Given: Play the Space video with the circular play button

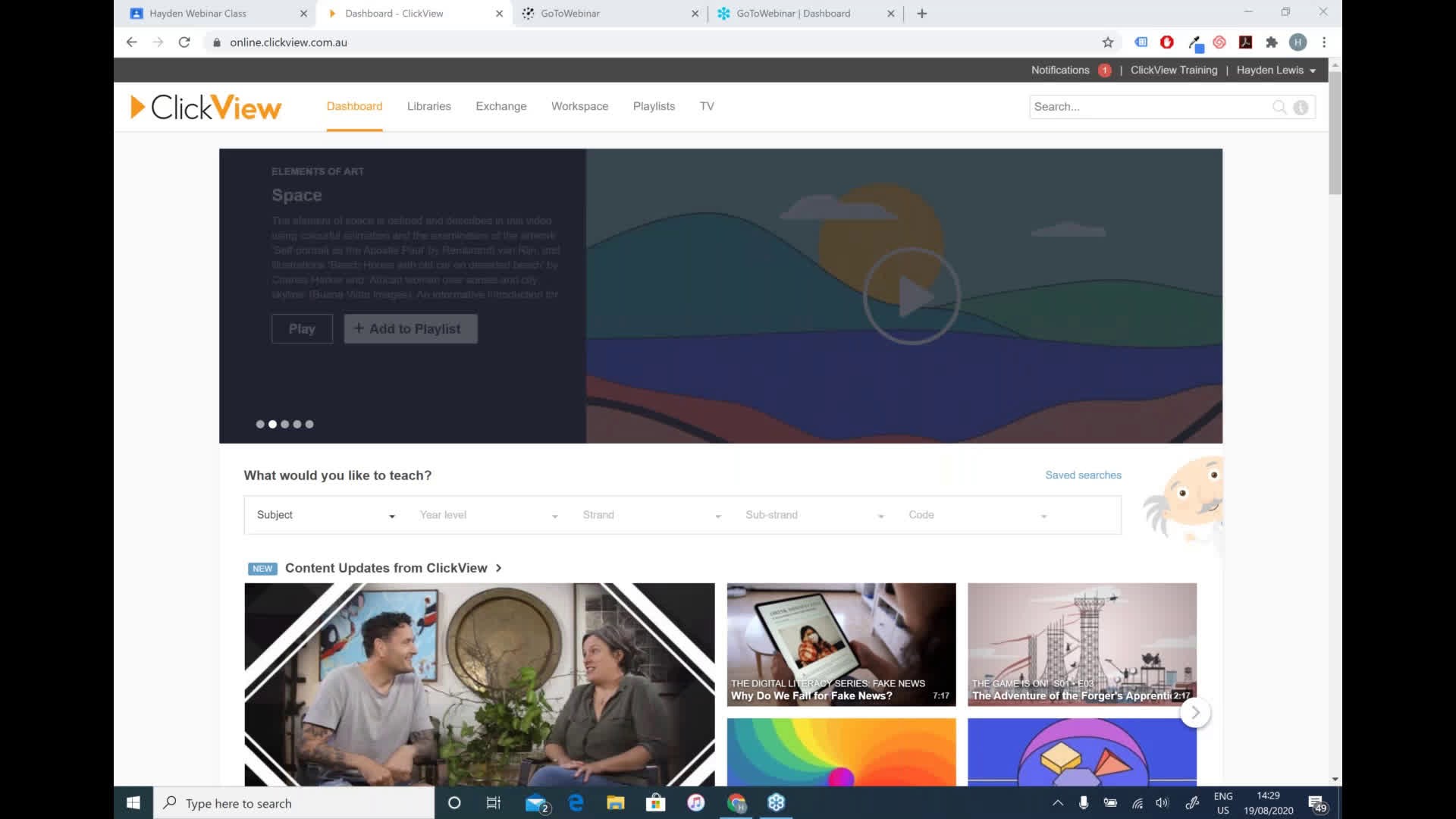Looking at the screenshot, I should coord(912,296).
